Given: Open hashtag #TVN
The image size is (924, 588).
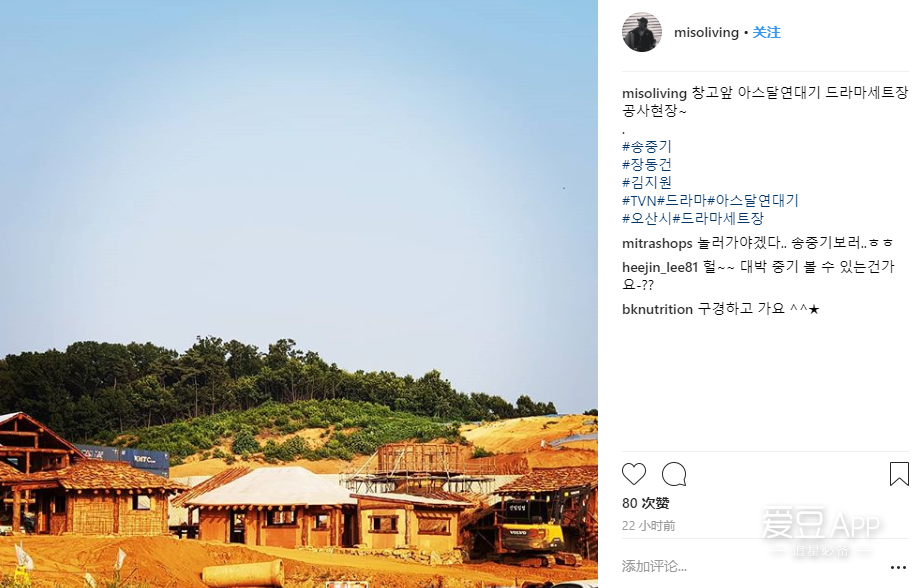Looking at the screenshot, I should [x=639, y=200].
